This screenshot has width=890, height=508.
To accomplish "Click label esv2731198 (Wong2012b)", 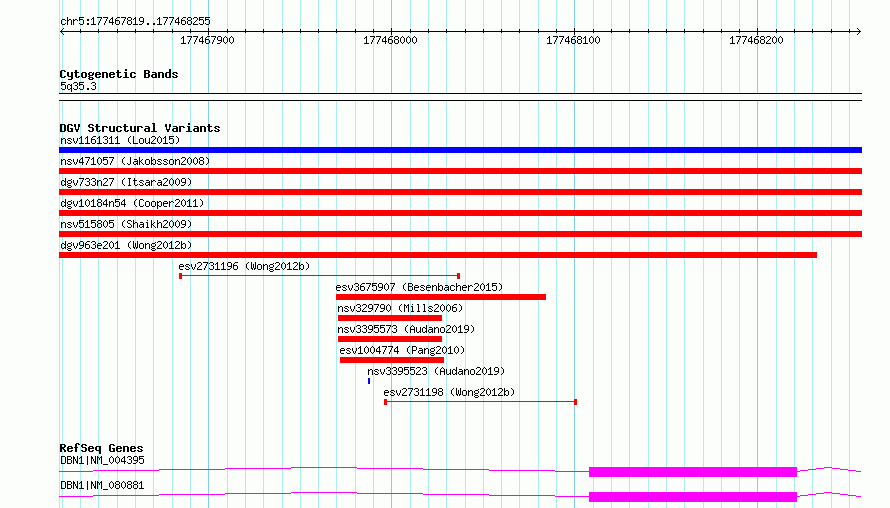I will click(449, 392).
